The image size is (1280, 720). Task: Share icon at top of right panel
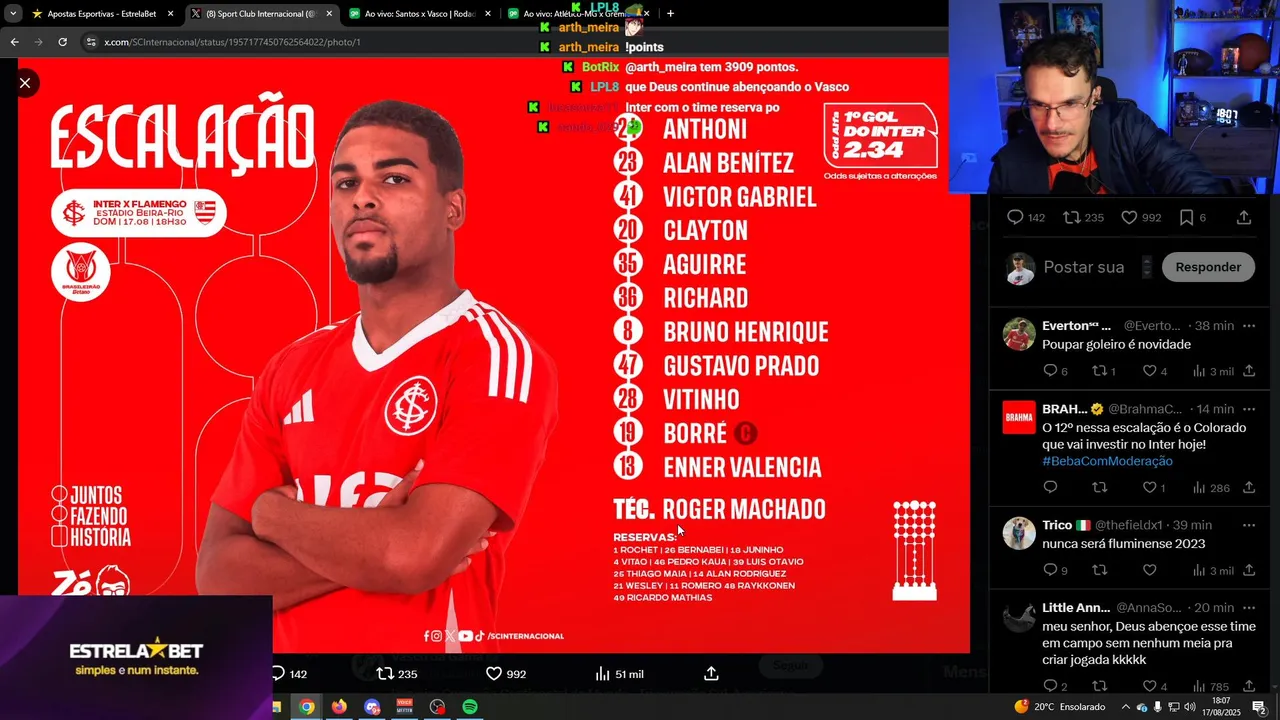tap(1244, 217)
